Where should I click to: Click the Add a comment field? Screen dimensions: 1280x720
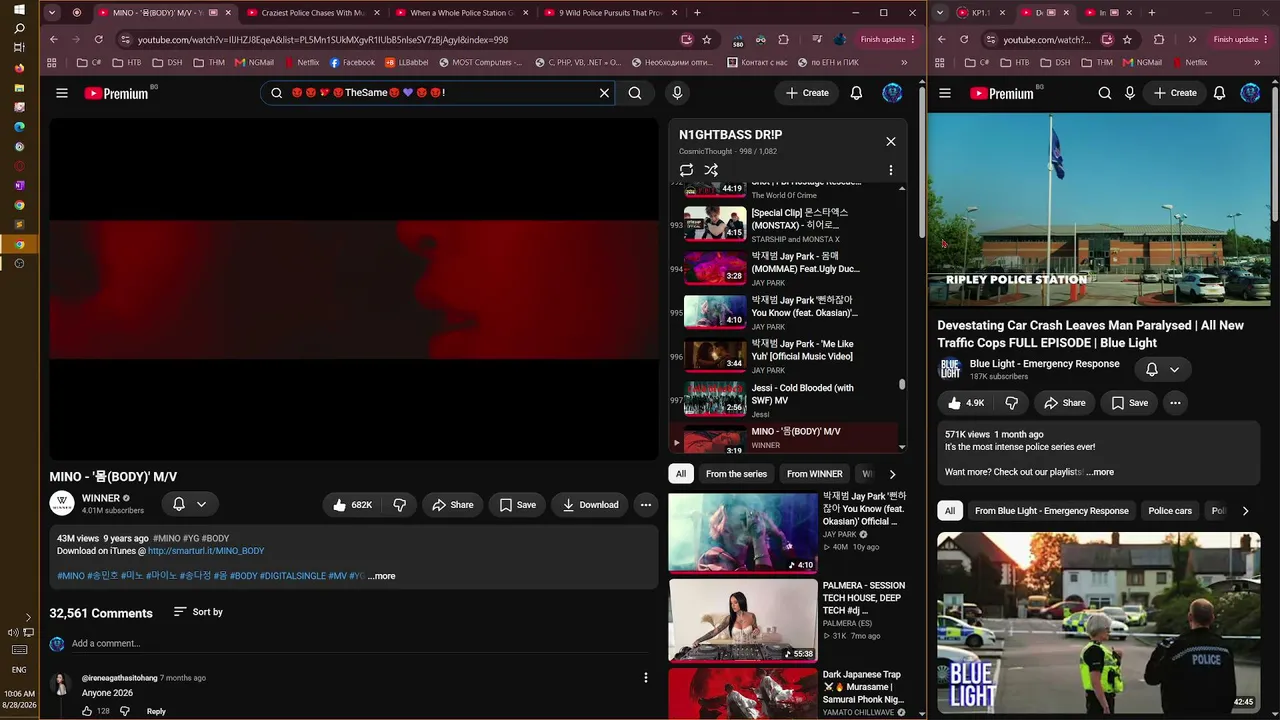358,643
